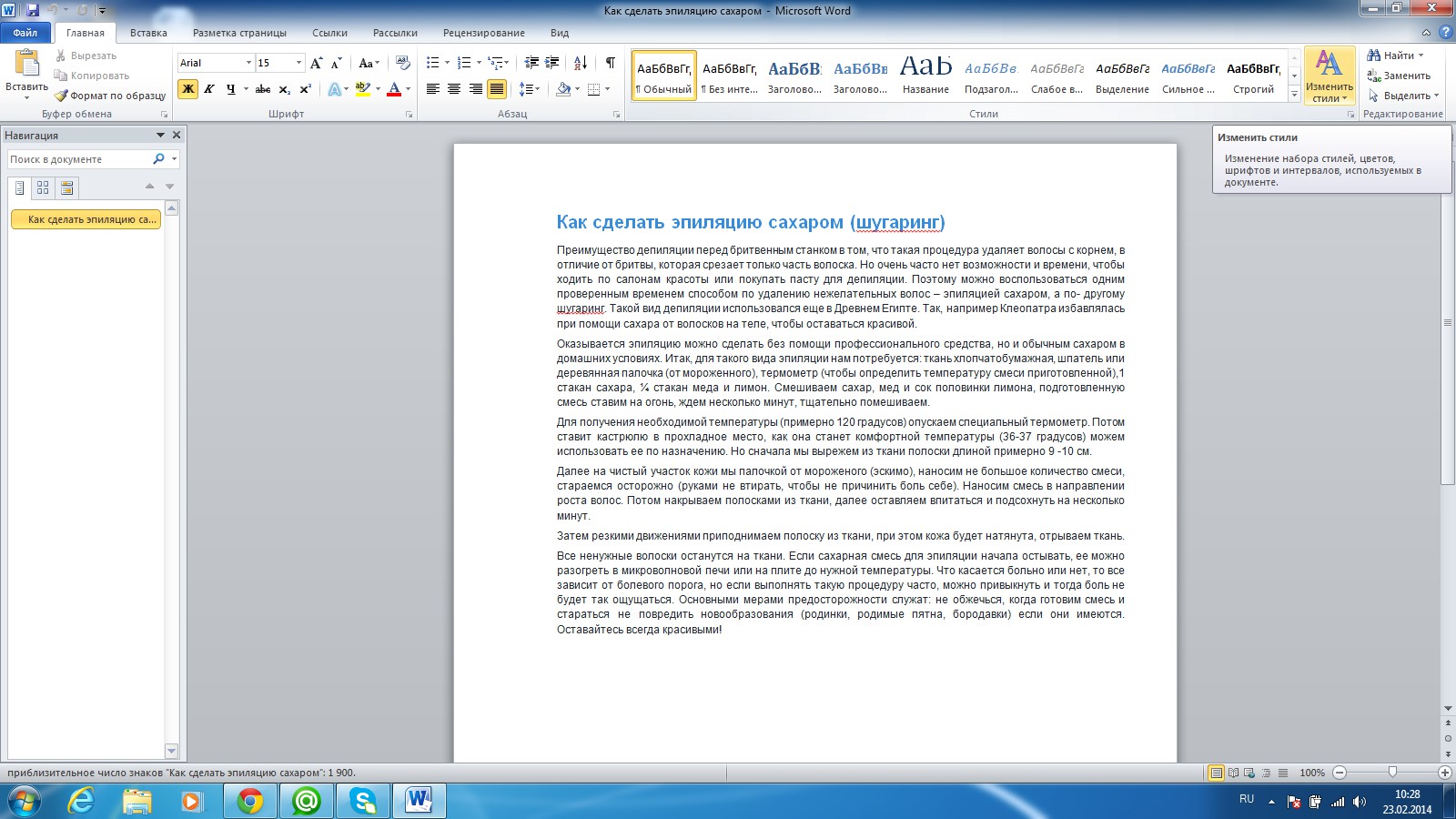Activate Format Painter (Формат по образцу)
This screenshot has width=1456, height=819.
(110, 96)
